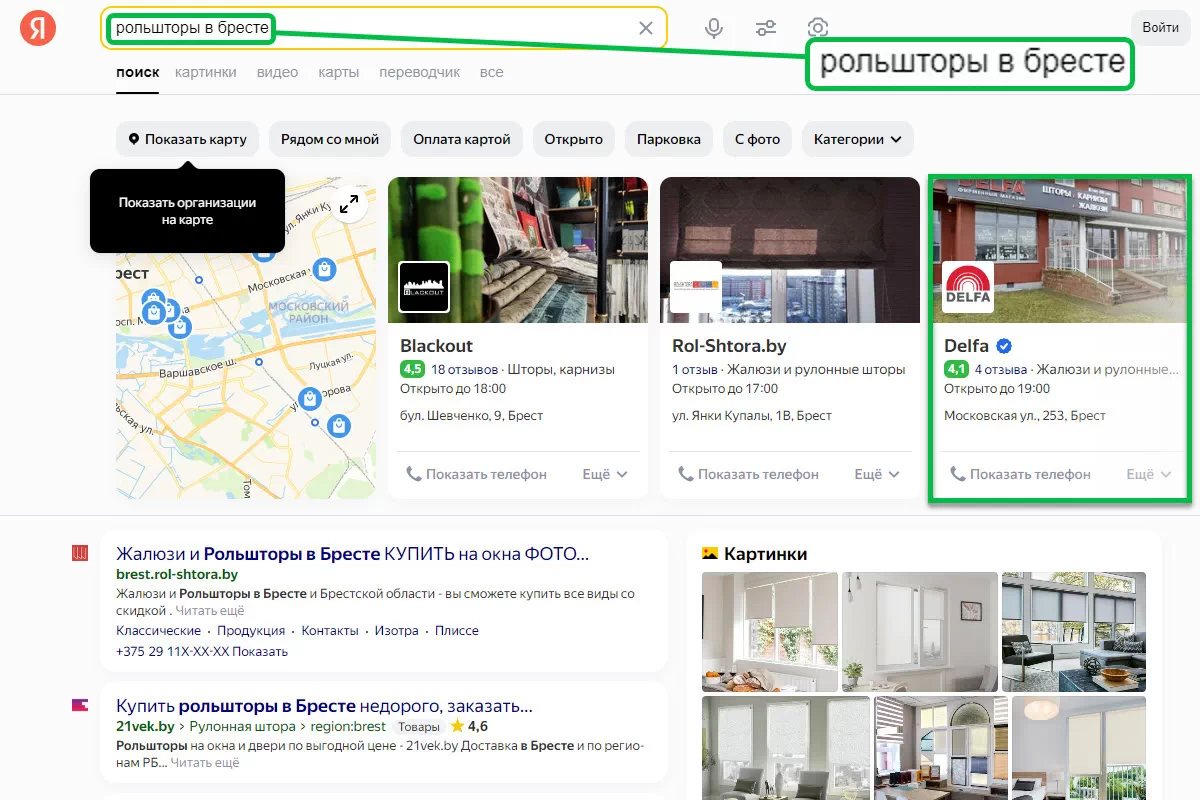Click the Blackout company logo

424,287
